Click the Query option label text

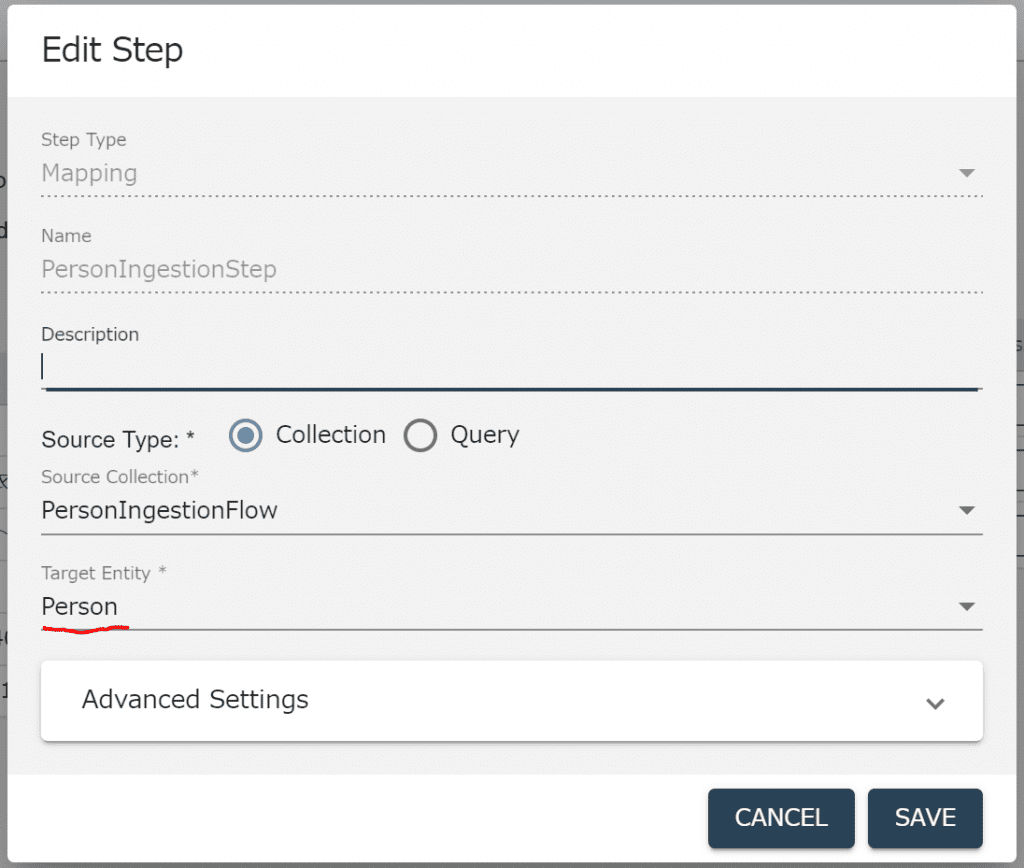485,435
